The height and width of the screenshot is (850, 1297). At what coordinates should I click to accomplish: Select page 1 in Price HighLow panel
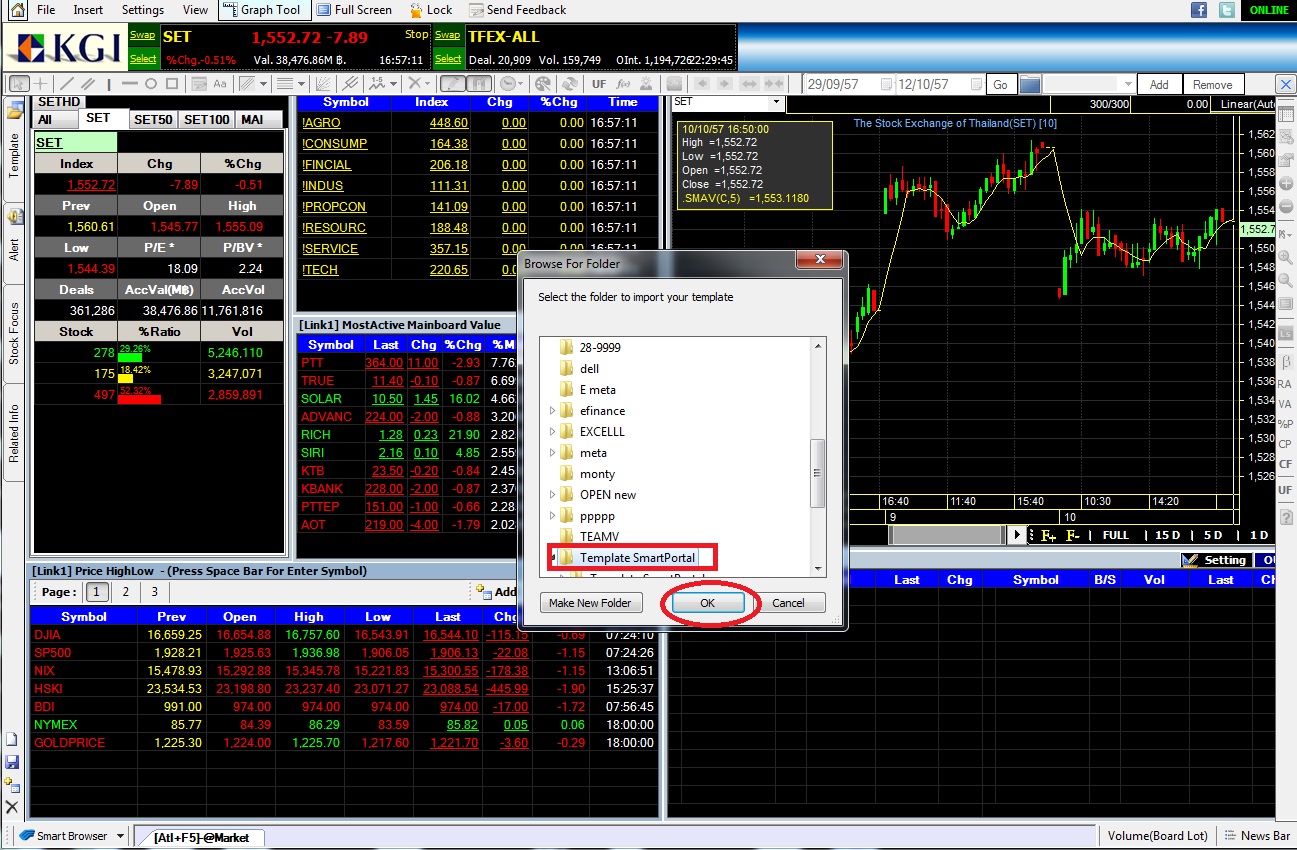click(98, 592)
